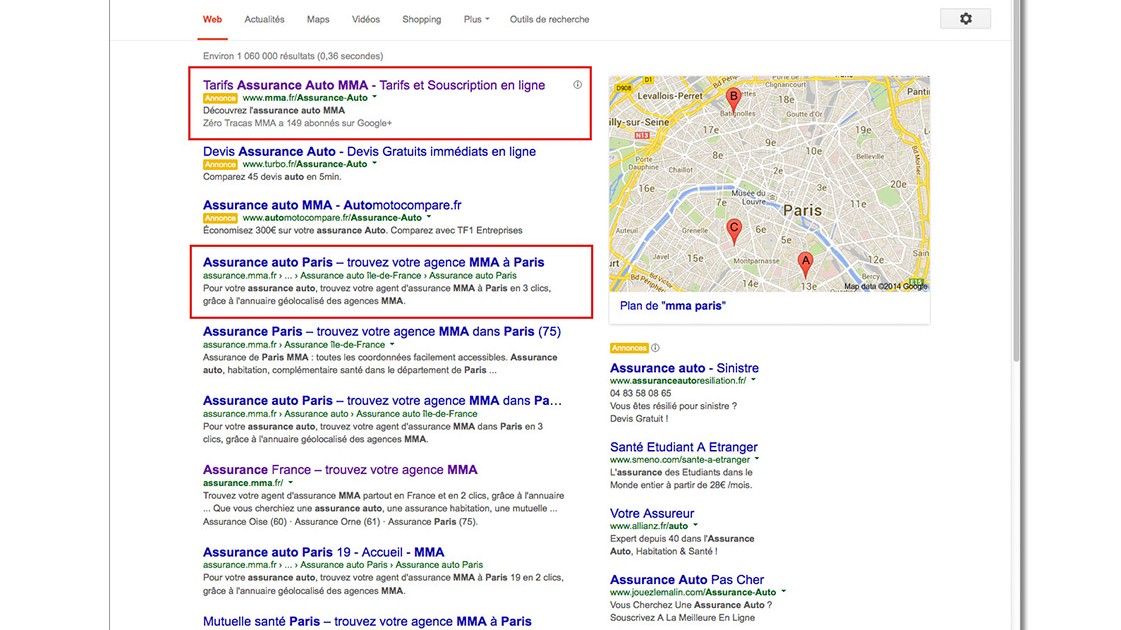
Task: Open the Shopping tab
Action: tap(422, 19)
